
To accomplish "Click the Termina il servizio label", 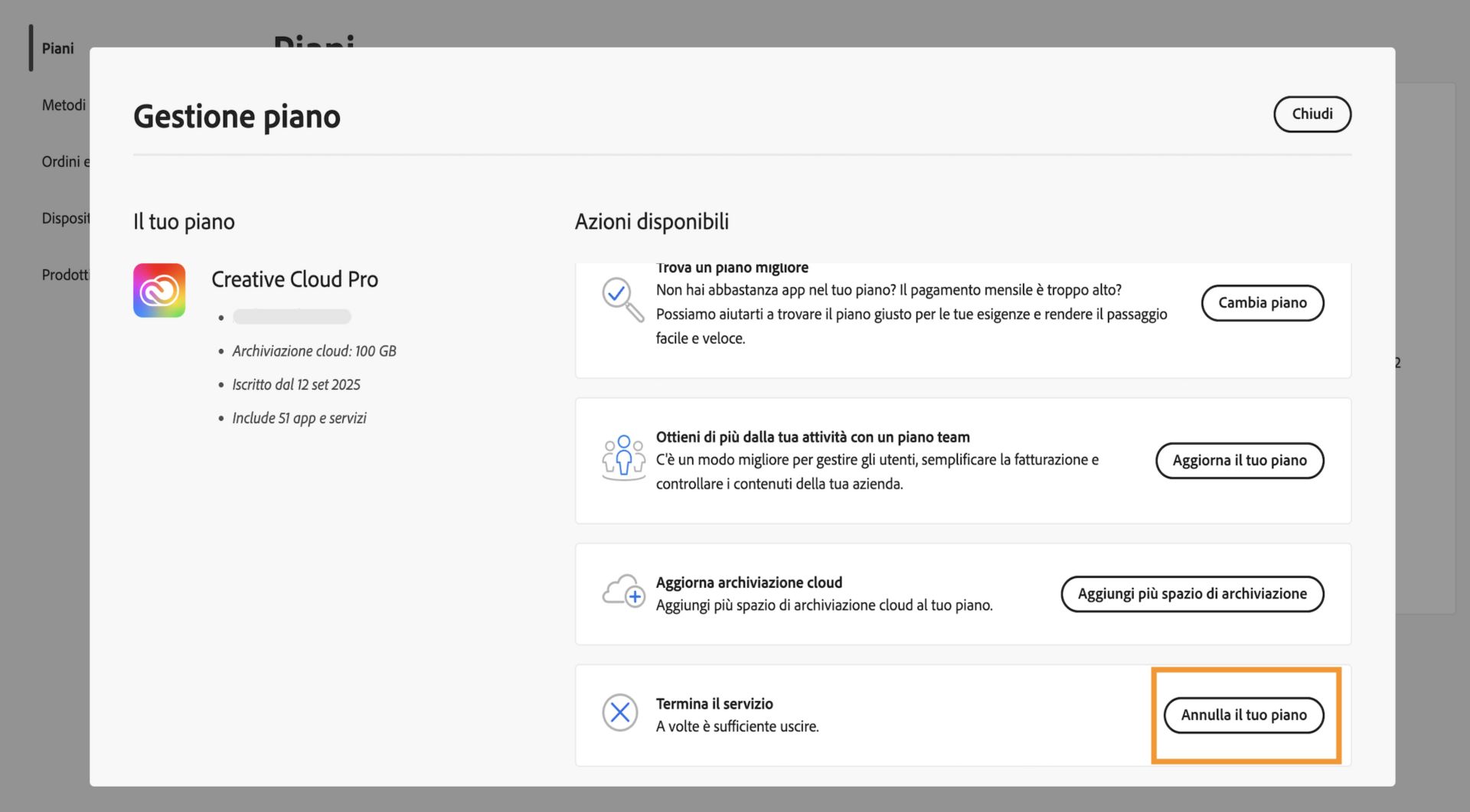I will (714, 703).
